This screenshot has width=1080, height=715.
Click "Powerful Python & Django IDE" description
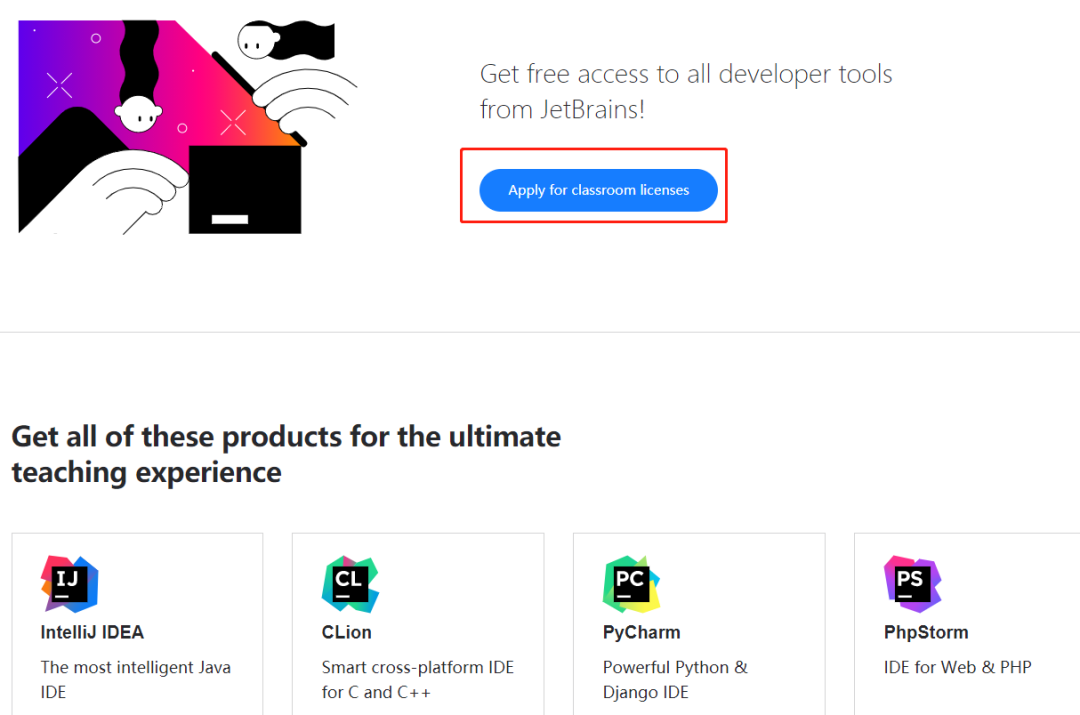pyautogui.click(x=675, y=679)
